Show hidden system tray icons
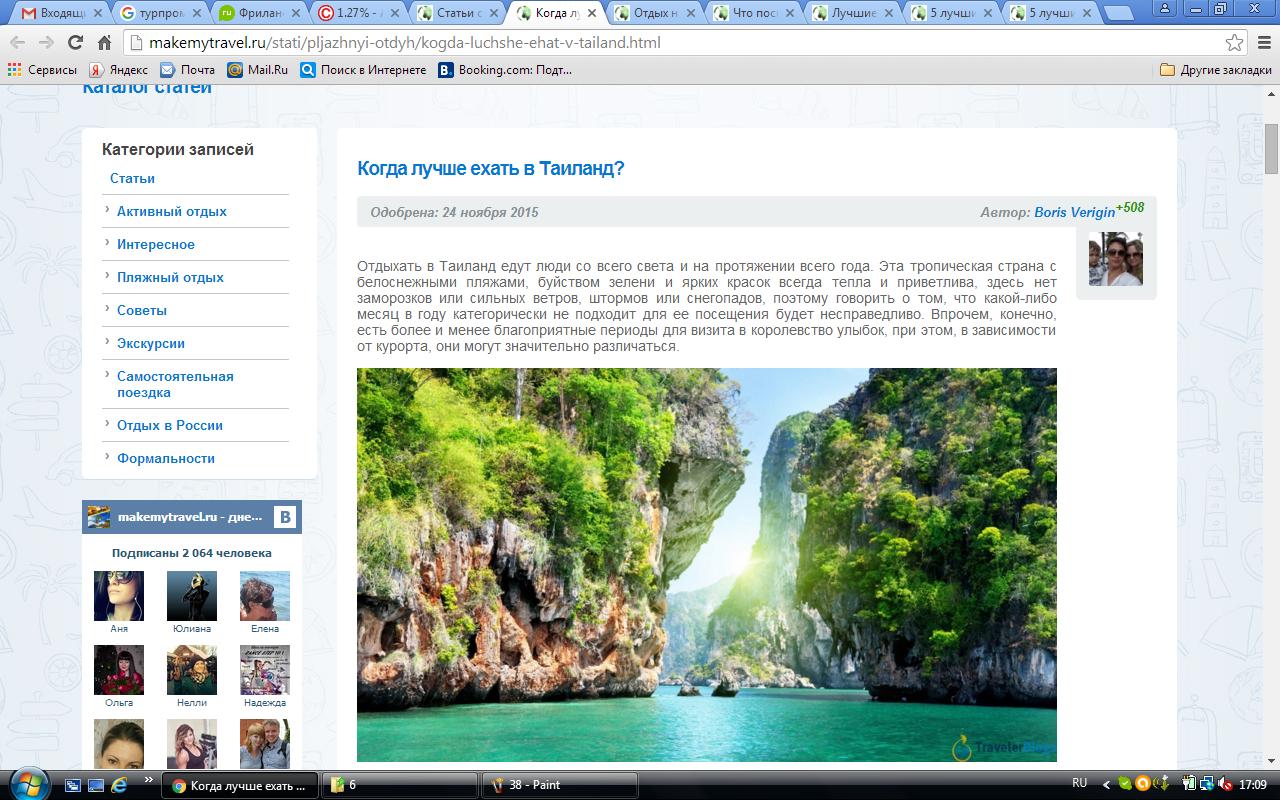The width and height of the screenshot is (1280, 800). [x=1106, y=785]
